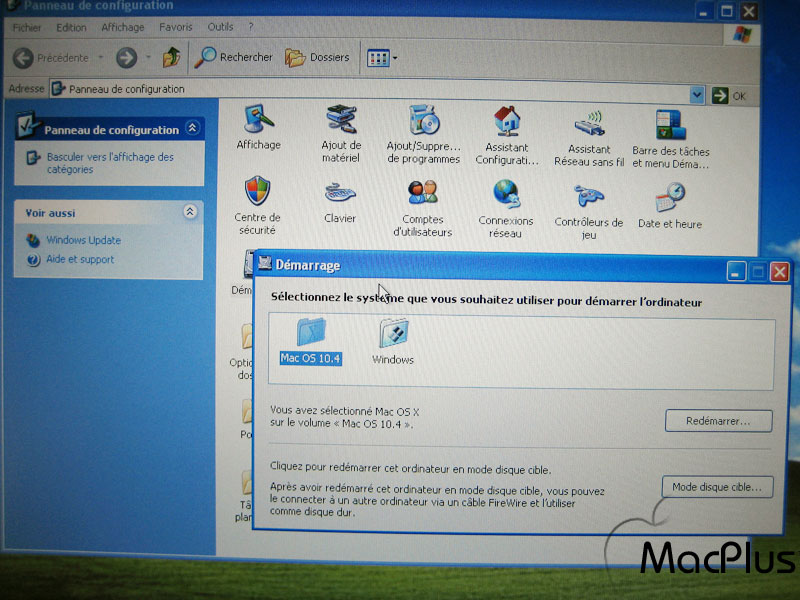The height and width of the screenshot is (600, 800).
Task: Maximize the Panneau de configuration window
Action: [727, 11]
